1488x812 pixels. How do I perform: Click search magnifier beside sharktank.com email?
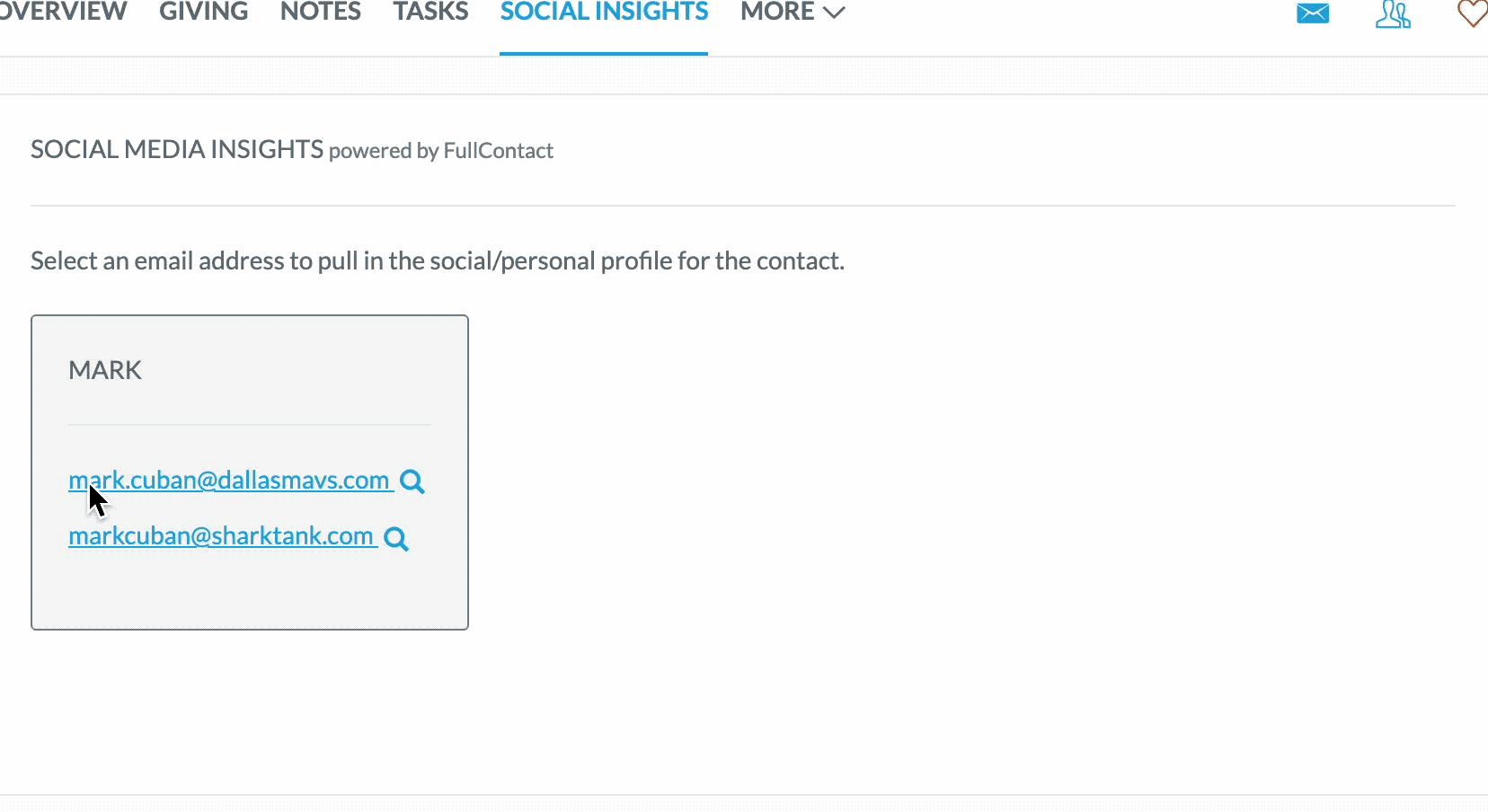coord(396,538)
